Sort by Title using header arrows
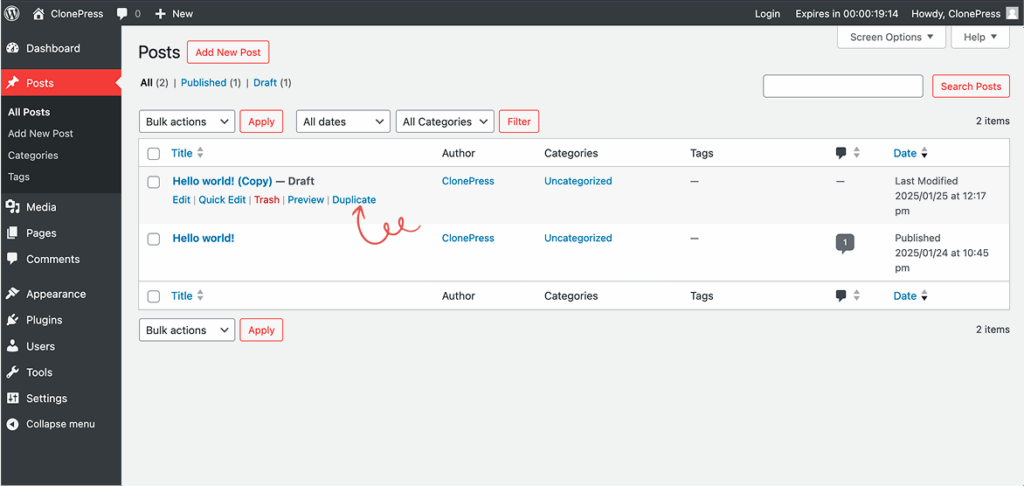This screenshot has height=486, width=1024. 200,153
